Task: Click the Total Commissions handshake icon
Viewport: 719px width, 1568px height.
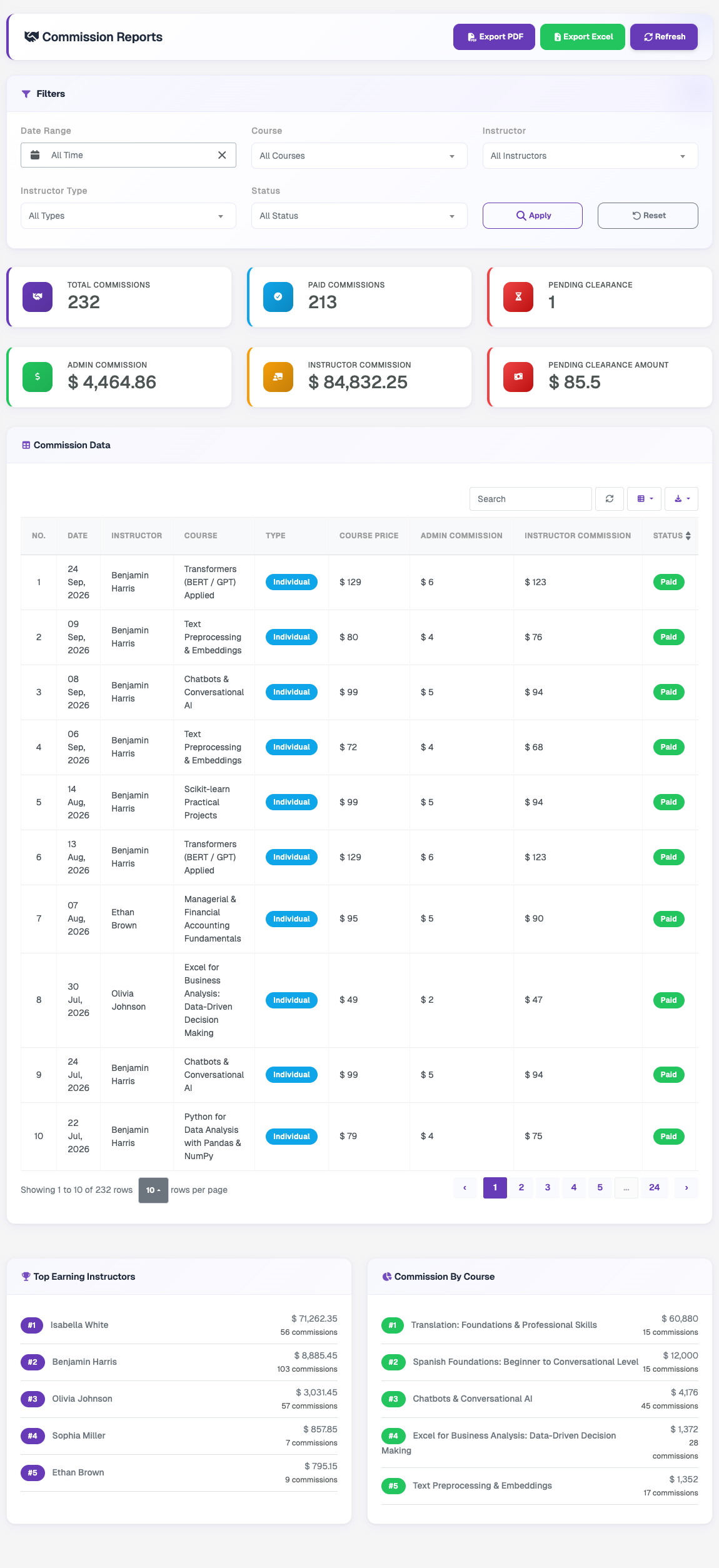Action: tap(38, 297)
